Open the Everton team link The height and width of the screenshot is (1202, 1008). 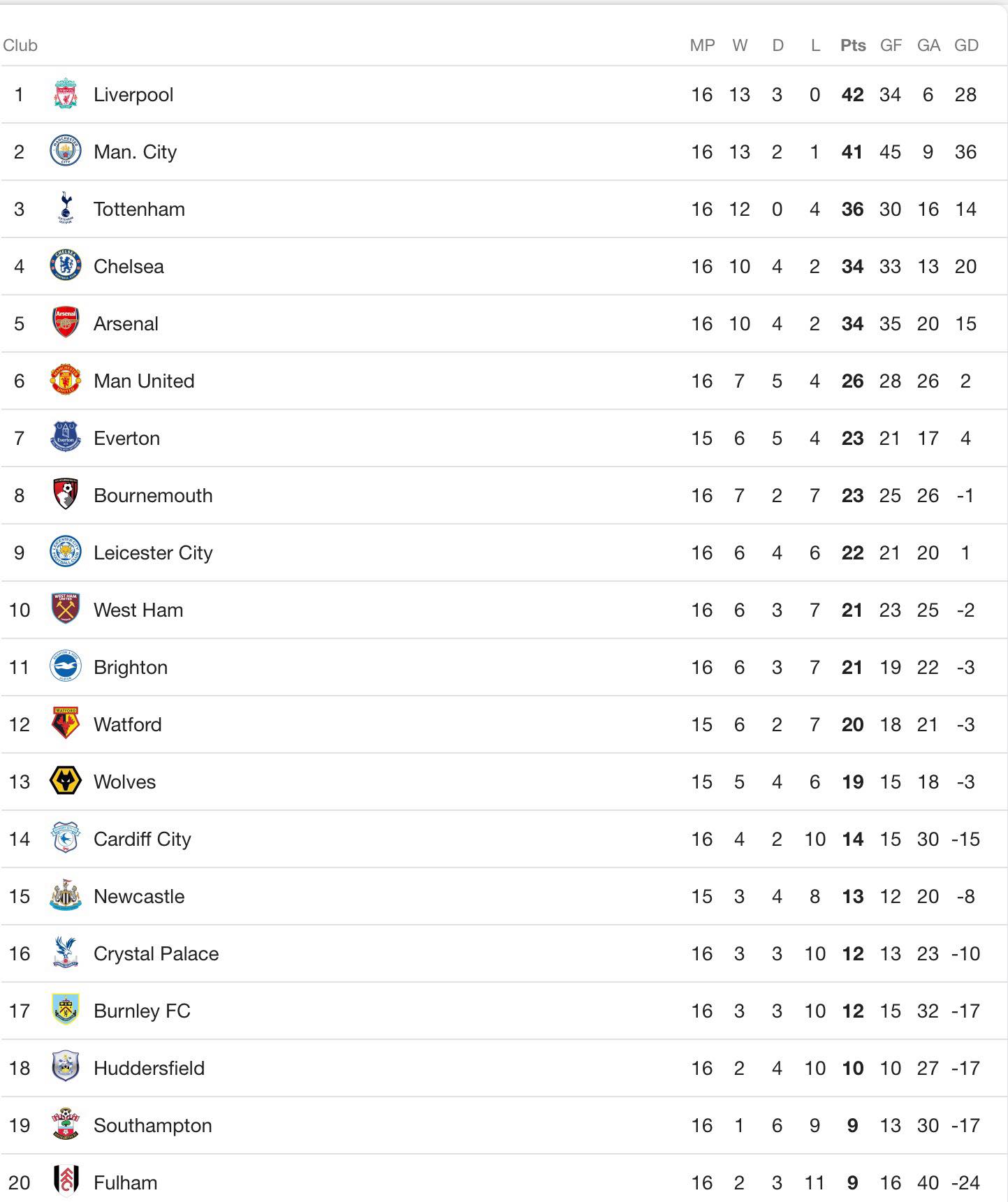tap(126, 438)
